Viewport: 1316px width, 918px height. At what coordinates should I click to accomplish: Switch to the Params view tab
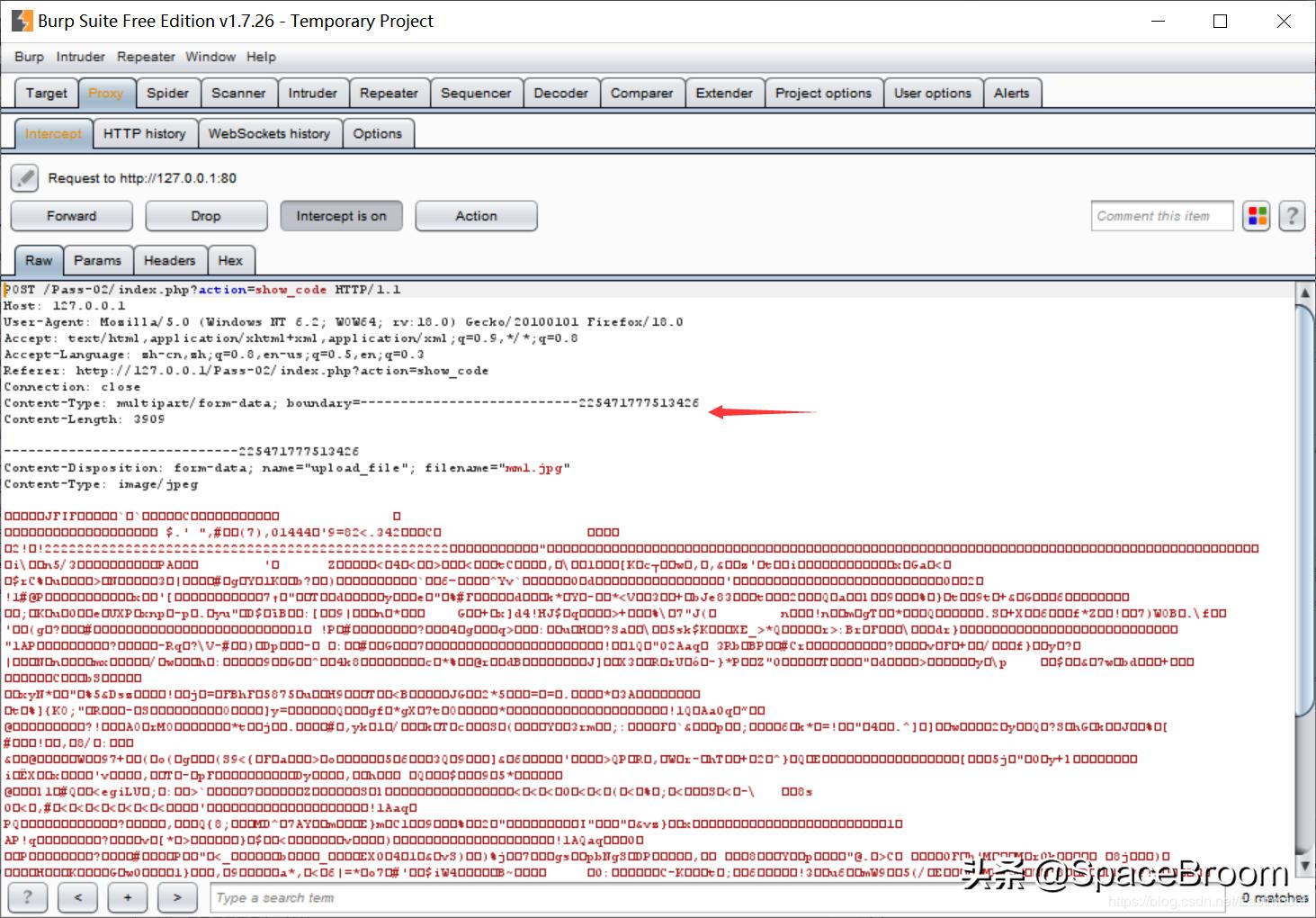click(x=98, y=260)
